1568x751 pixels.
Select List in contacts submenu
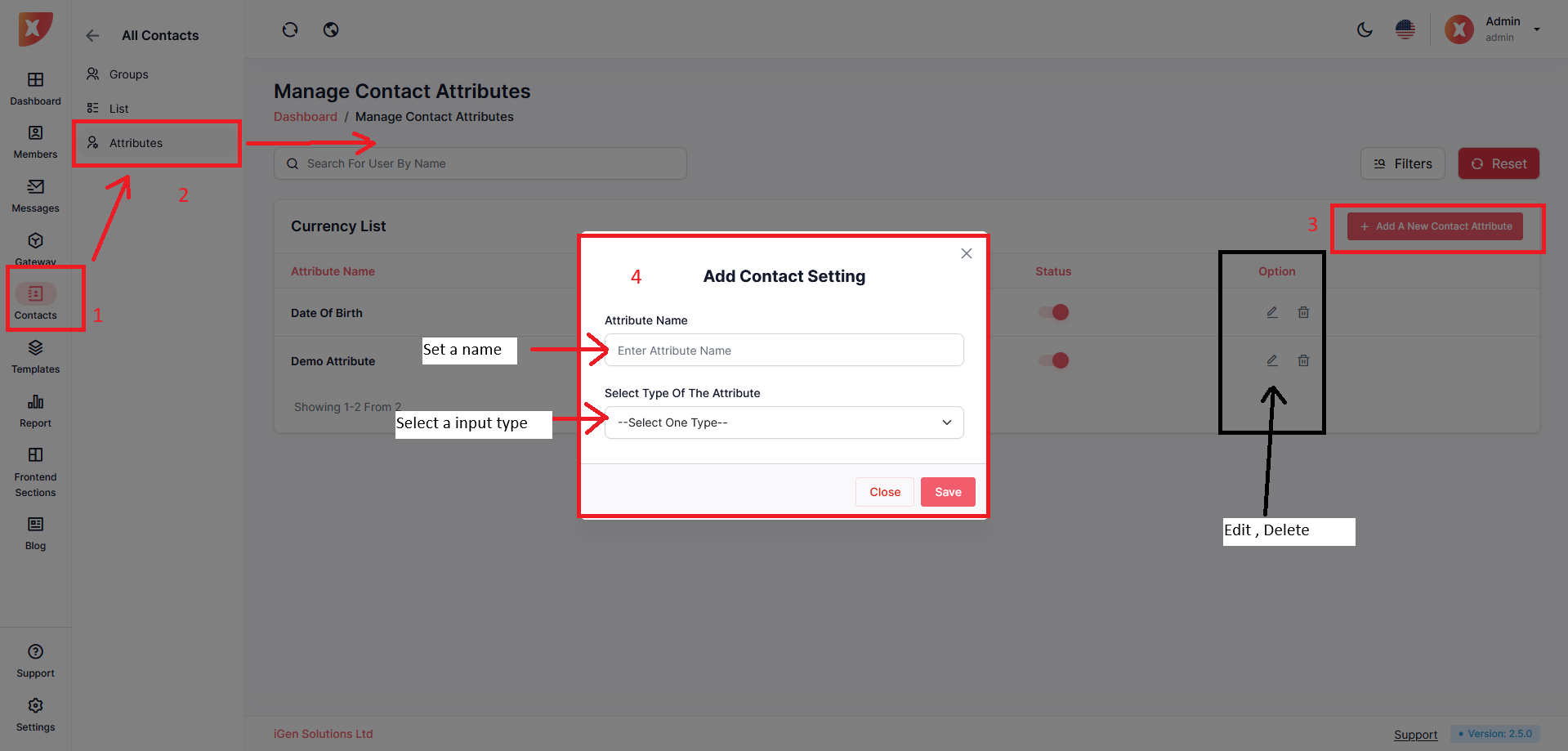118,109
